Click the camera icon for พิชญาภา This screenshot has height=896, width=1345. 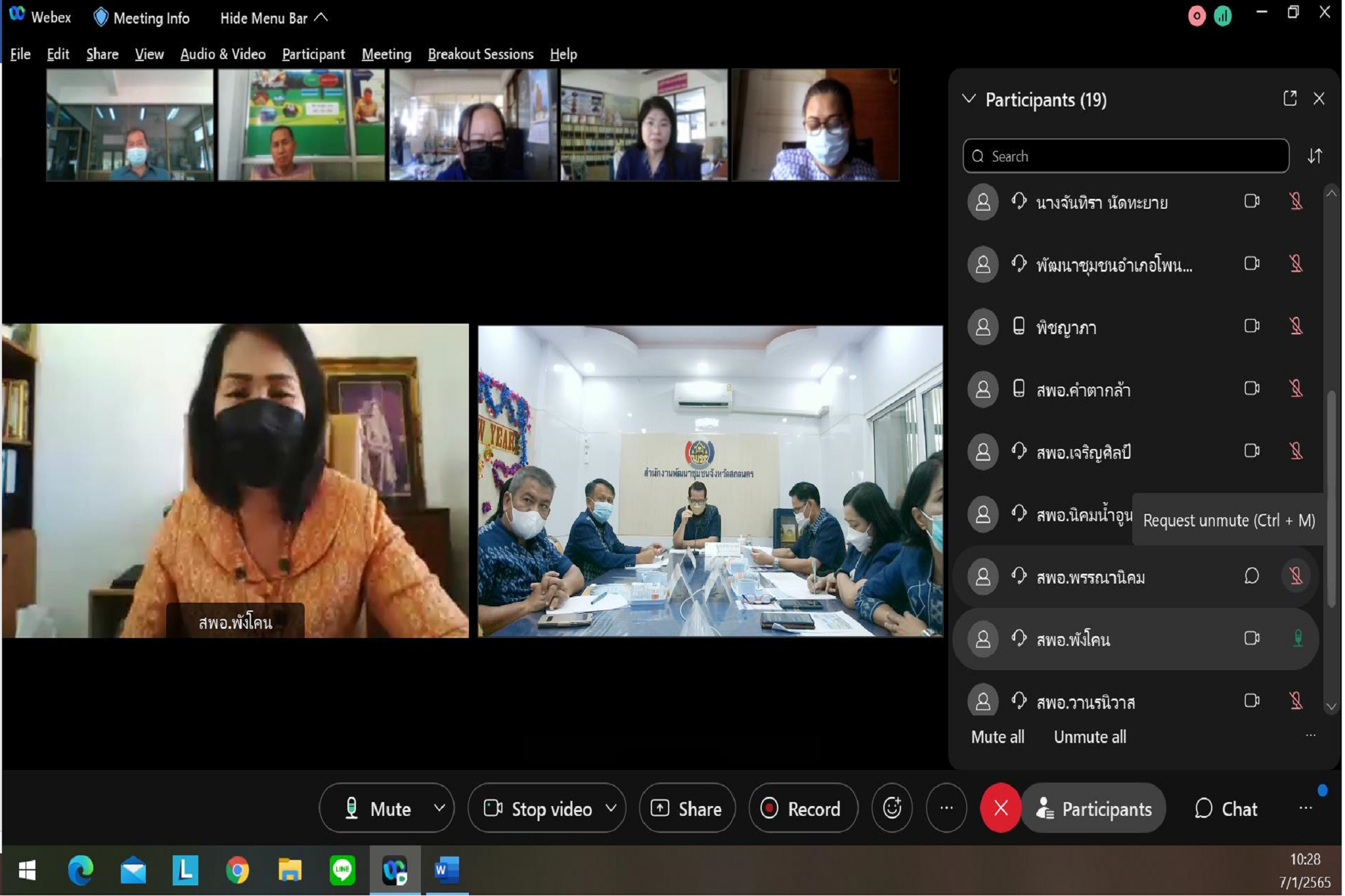point(1252,326)
